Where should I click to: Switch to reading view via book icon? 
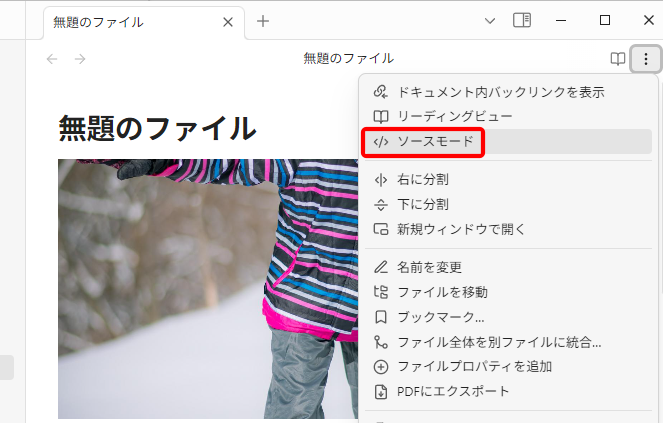618,59
